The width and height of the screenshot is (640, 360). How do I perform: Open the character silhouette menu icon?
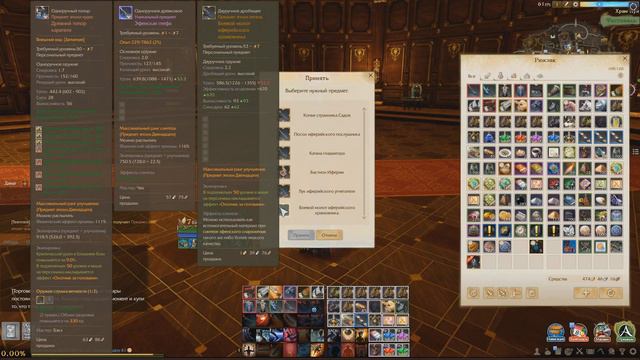click(x=537, y=351)
